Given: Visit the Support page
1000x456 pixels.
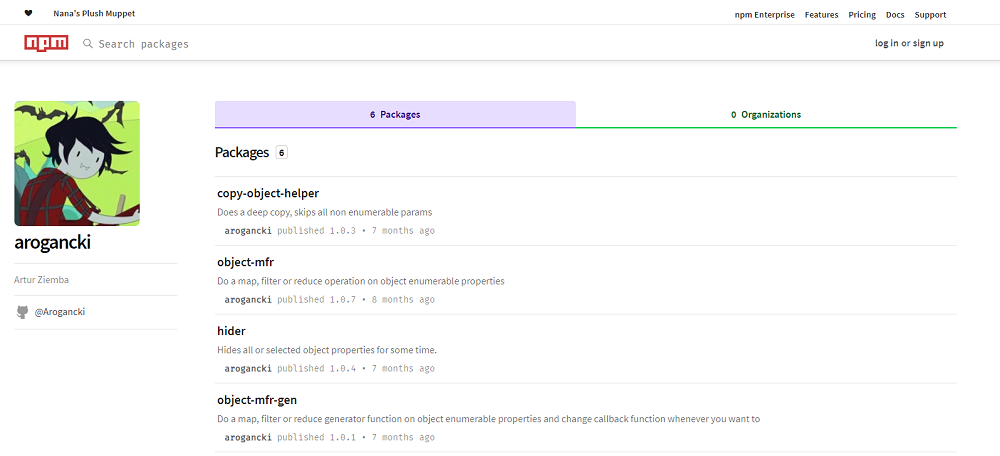Looking at the screenshot, I should pos(930,15).
